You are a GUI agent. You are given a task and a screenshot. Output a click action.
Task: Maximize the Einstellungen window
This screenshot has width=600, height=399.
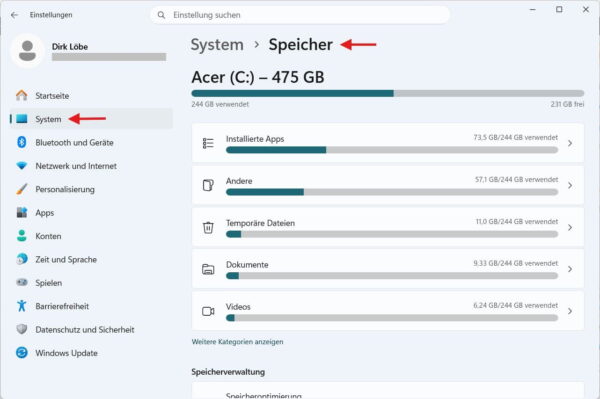pyautogui.click(x=559, y=10)
